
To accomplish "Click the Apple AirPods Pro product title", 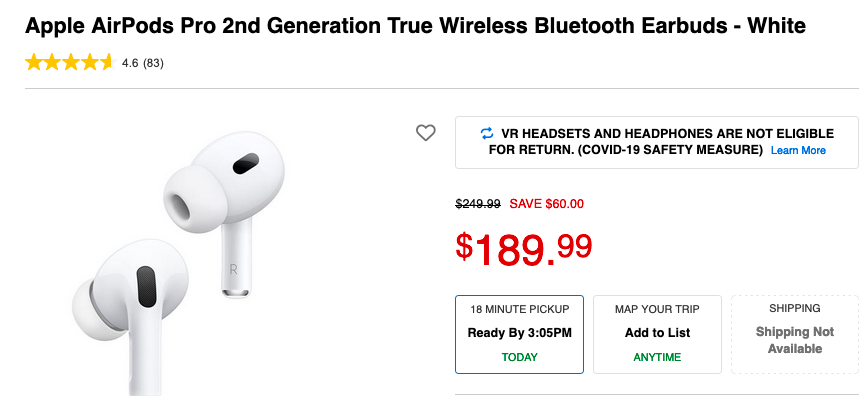I will click(x=415, y=26).
